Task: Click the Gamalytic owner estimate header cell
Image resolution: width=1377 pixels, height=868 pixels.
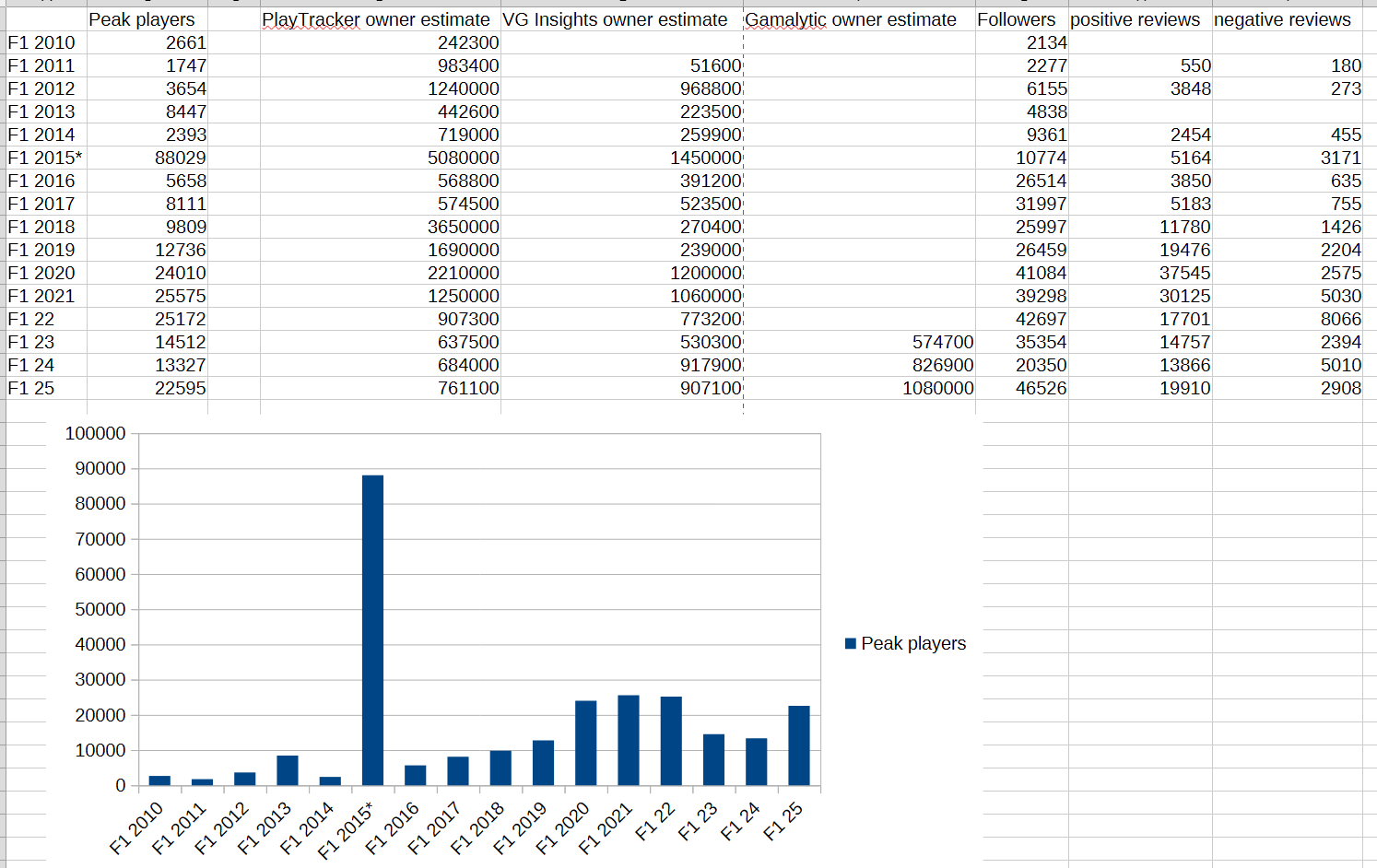Action: [859, 19]
